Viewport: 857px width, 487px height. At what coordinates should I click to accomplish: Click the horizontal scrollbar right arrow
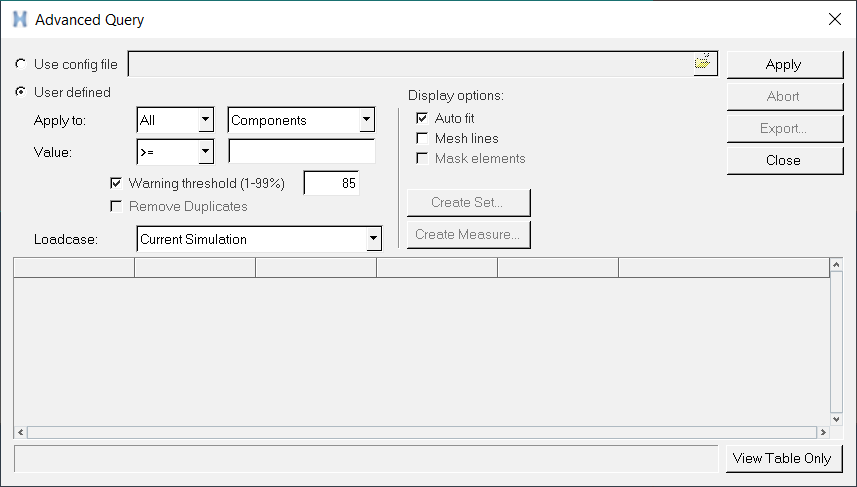click(x=823, y=432)
